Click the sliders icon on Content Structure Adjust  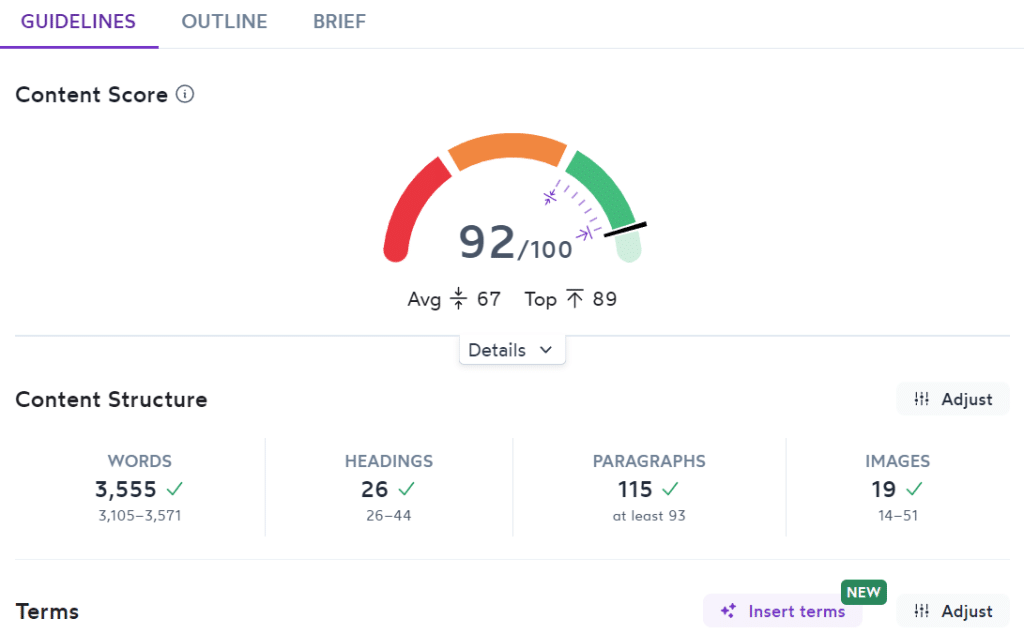922,398
